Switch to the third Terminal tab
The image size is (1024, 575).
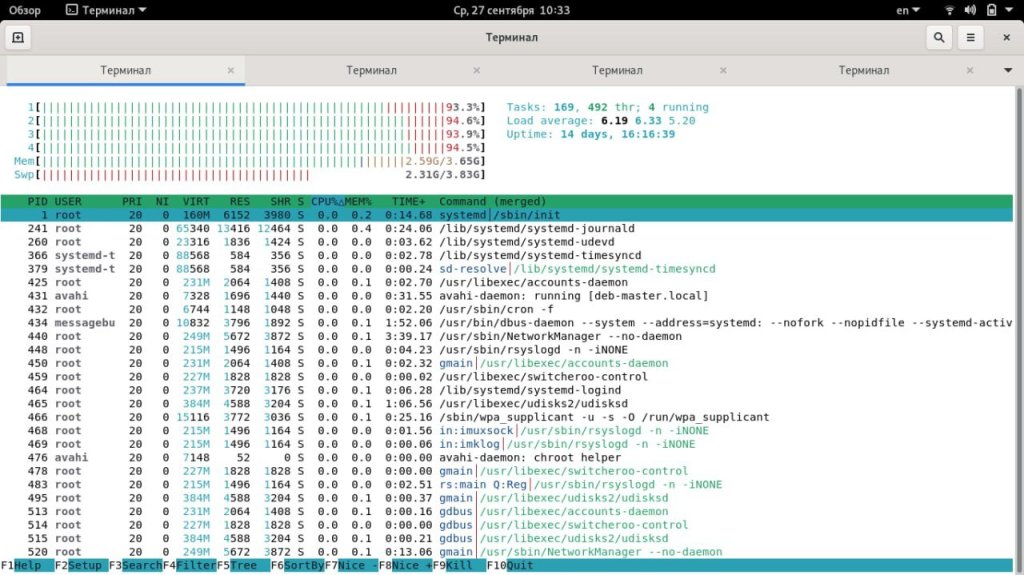(x=616, y=71)
